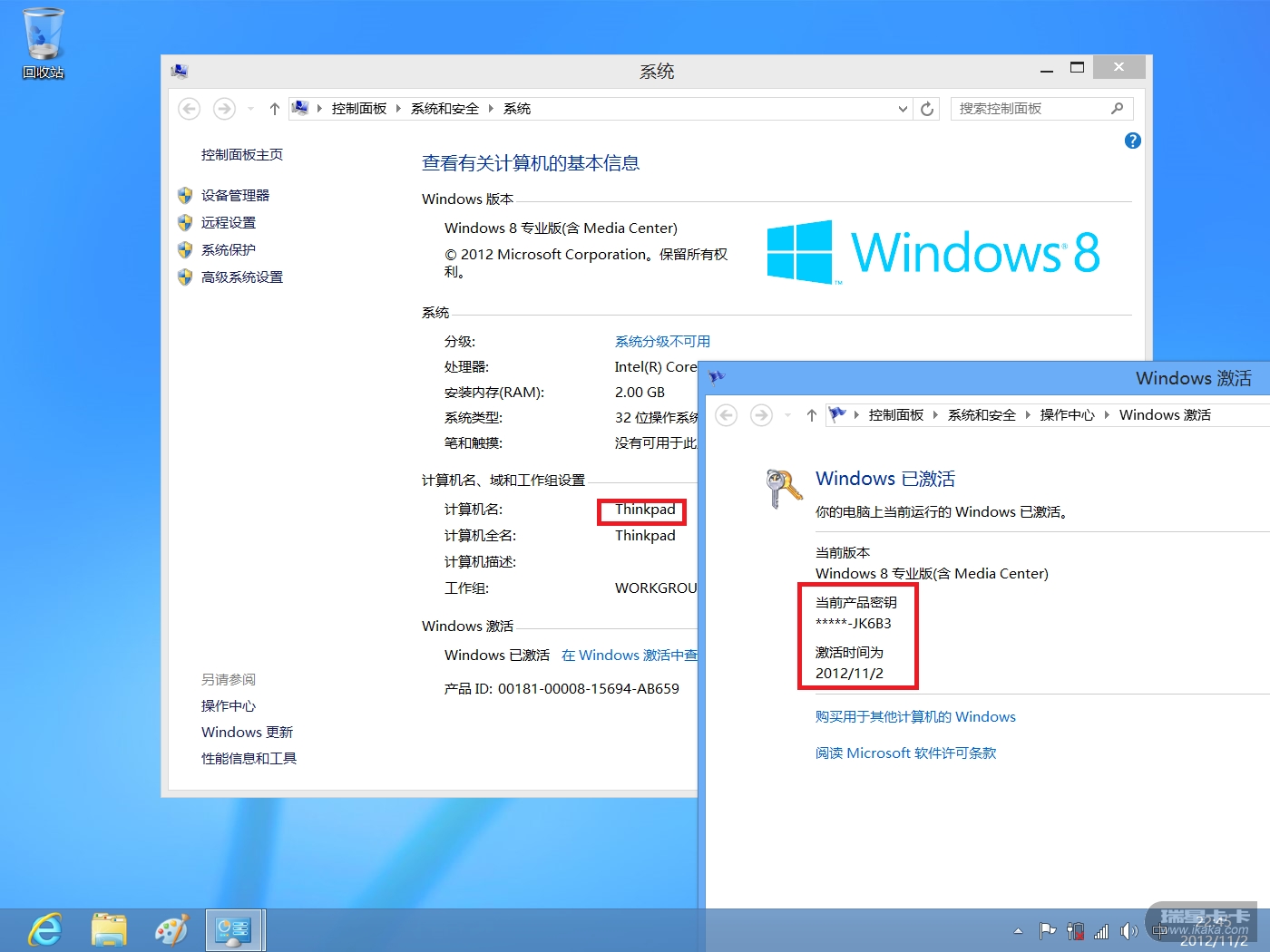Click the 系统分级不可用 link
Viewport: 1270px width, 952px height.
pos(662,341)
